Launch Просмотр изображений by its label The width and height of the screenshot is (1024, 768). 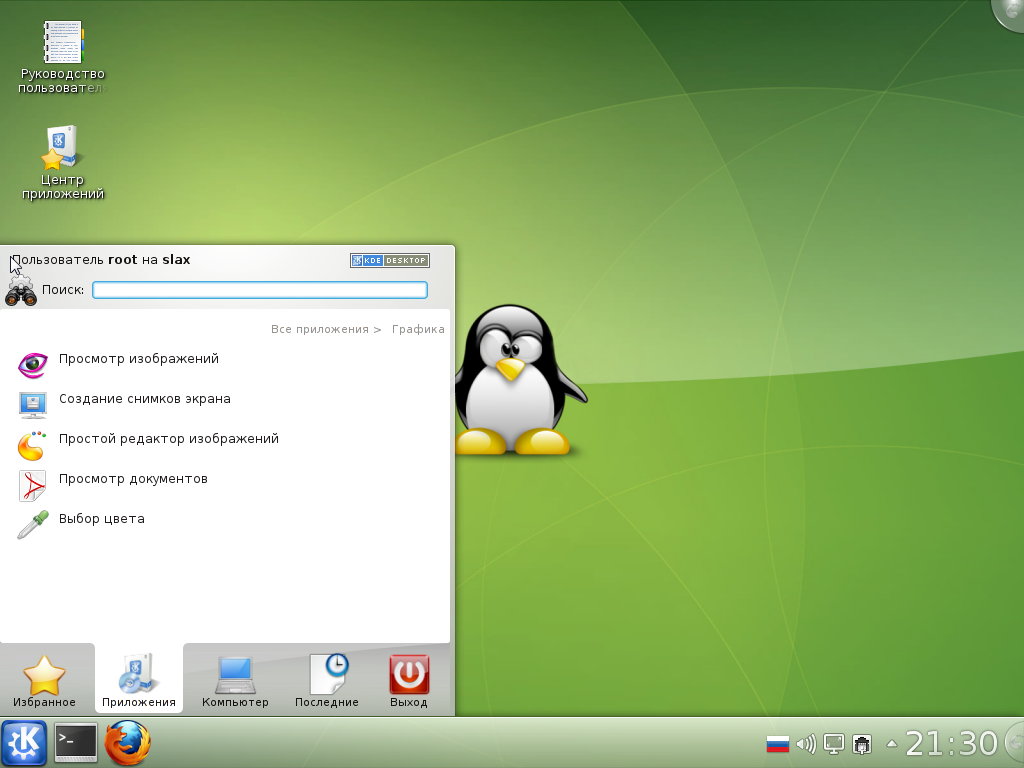[138, 359]
